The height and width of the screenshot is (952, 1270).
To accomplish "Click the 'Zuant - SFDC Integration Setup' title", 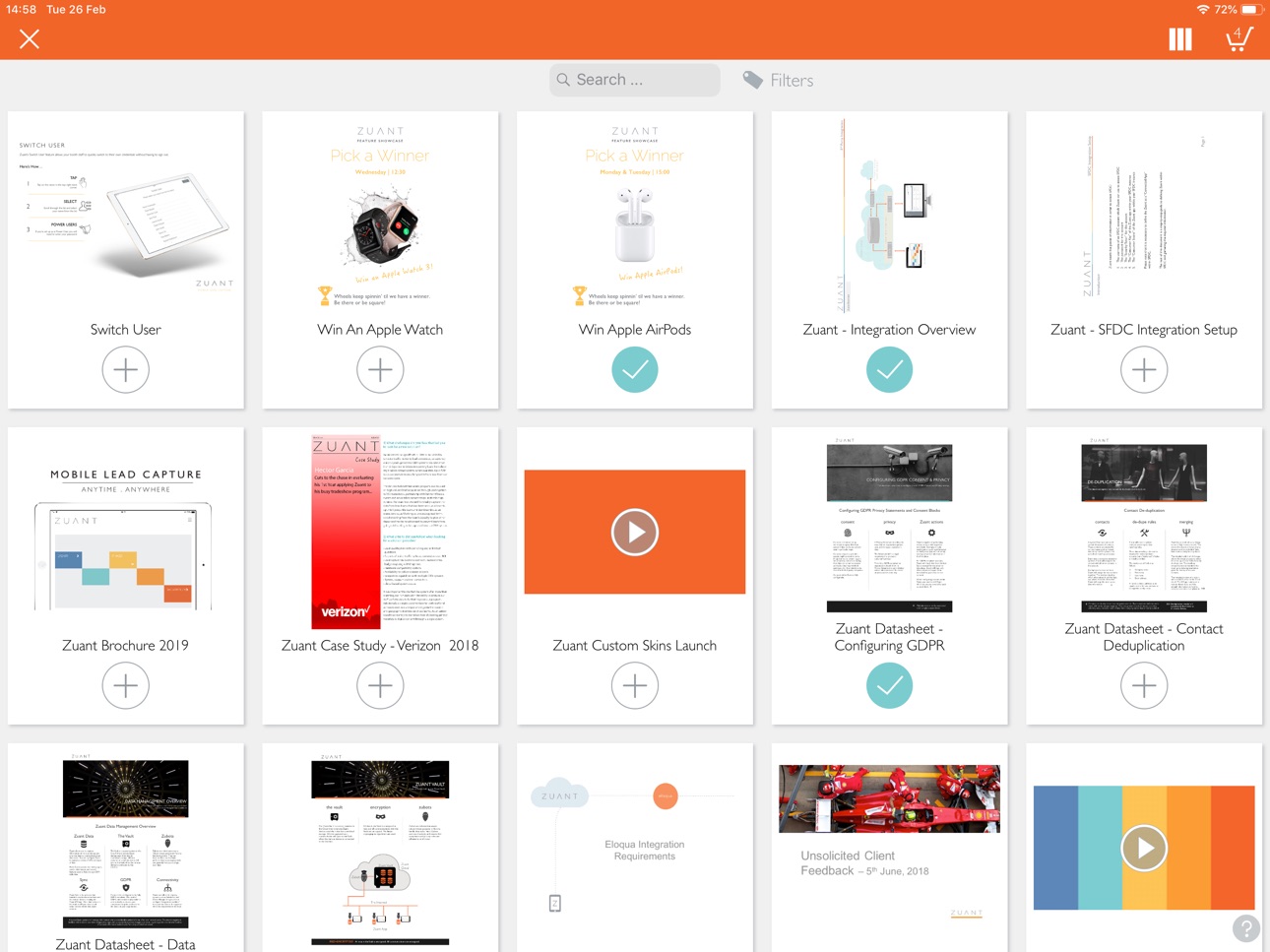I will coord(1144,330).
